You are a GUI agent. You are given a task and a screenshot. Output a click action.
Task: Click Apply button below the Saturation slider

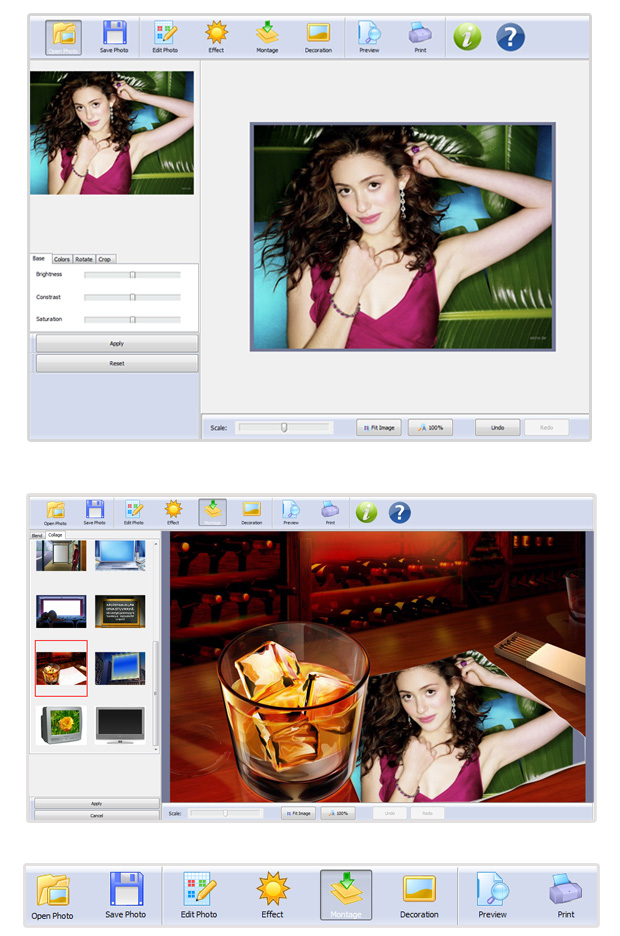click(117, 343)
